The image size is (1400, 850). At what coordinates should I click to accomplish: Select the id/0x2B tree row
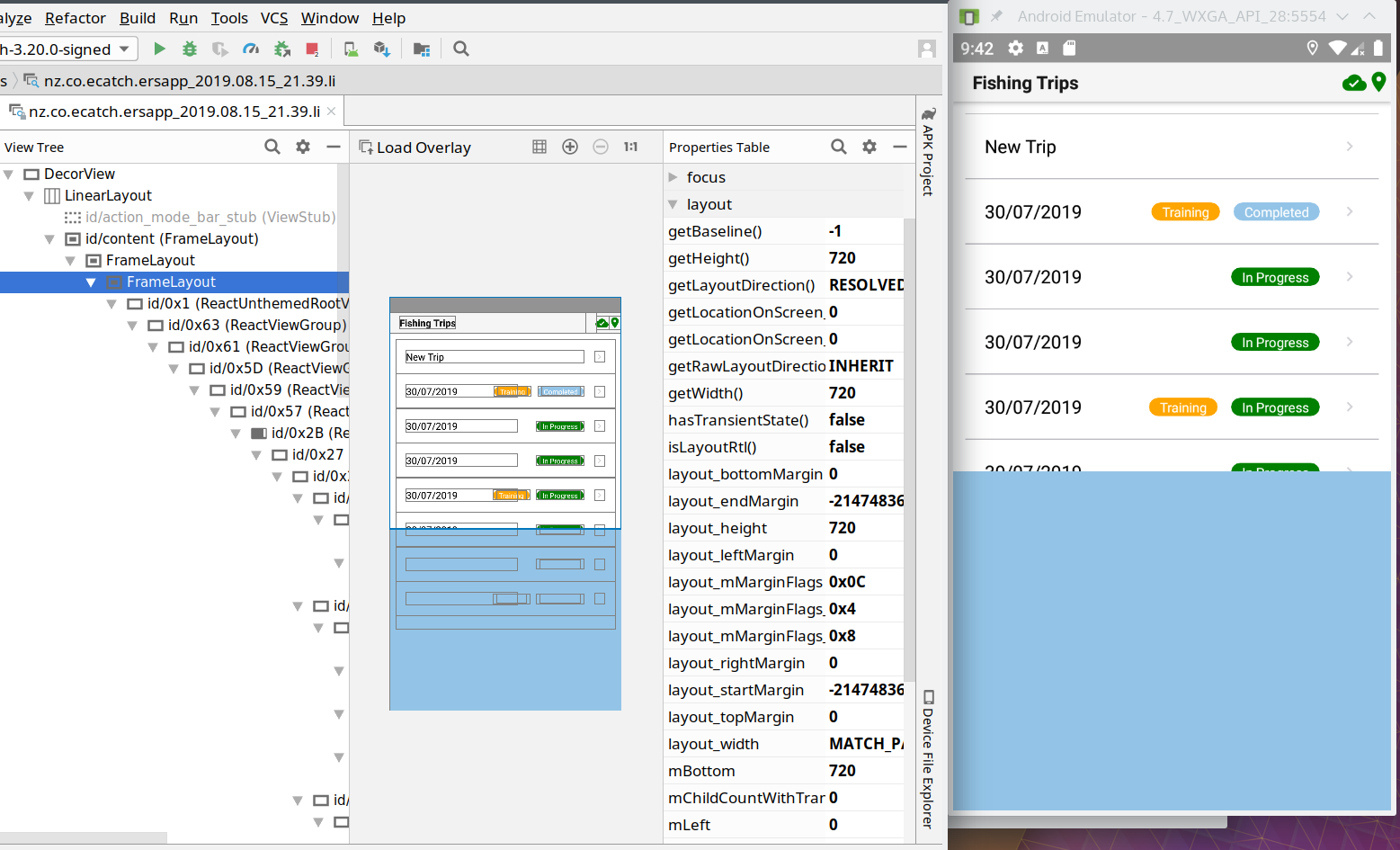pos(174,433)
